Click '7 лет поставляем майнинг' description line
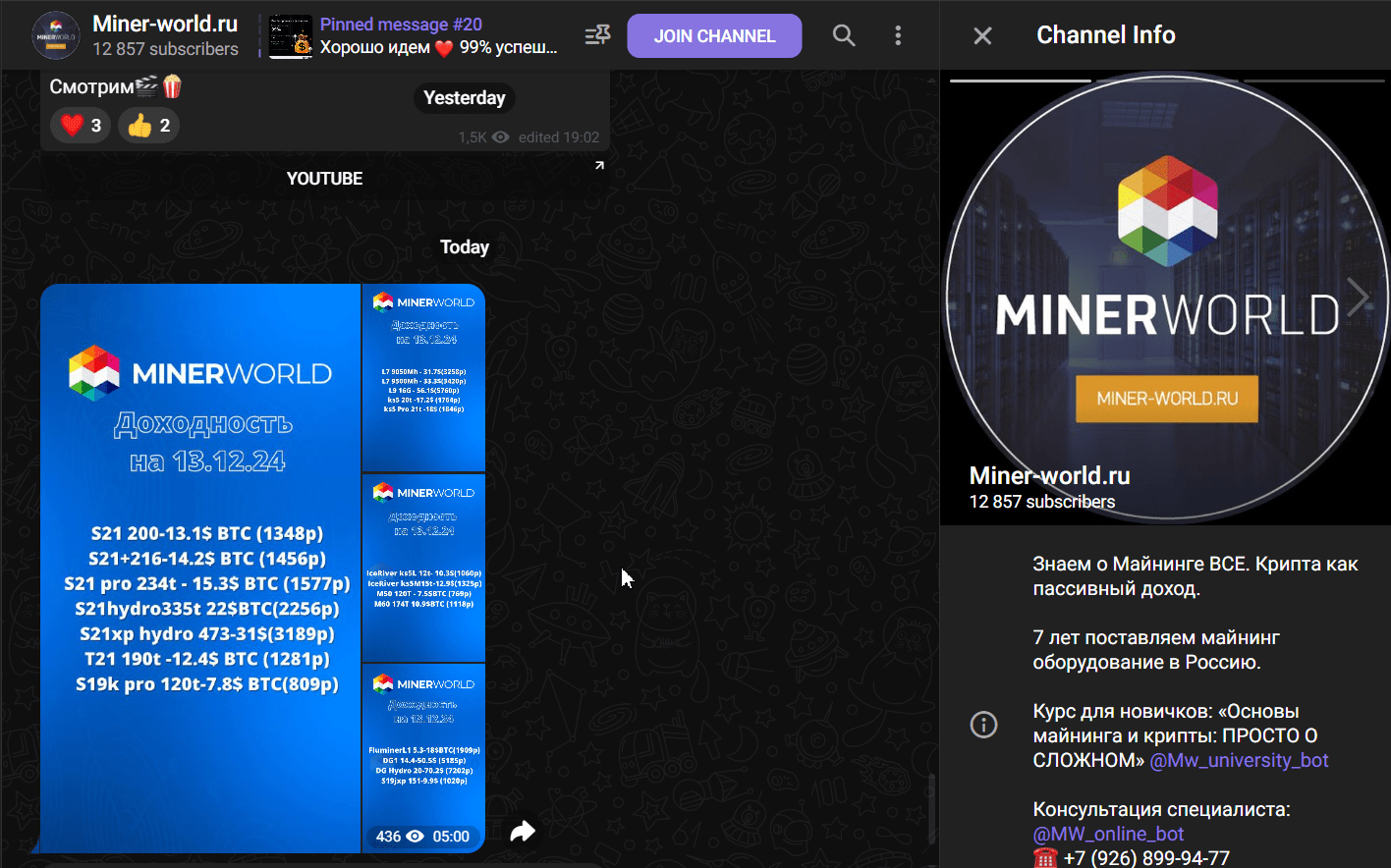 point(1156,638)
